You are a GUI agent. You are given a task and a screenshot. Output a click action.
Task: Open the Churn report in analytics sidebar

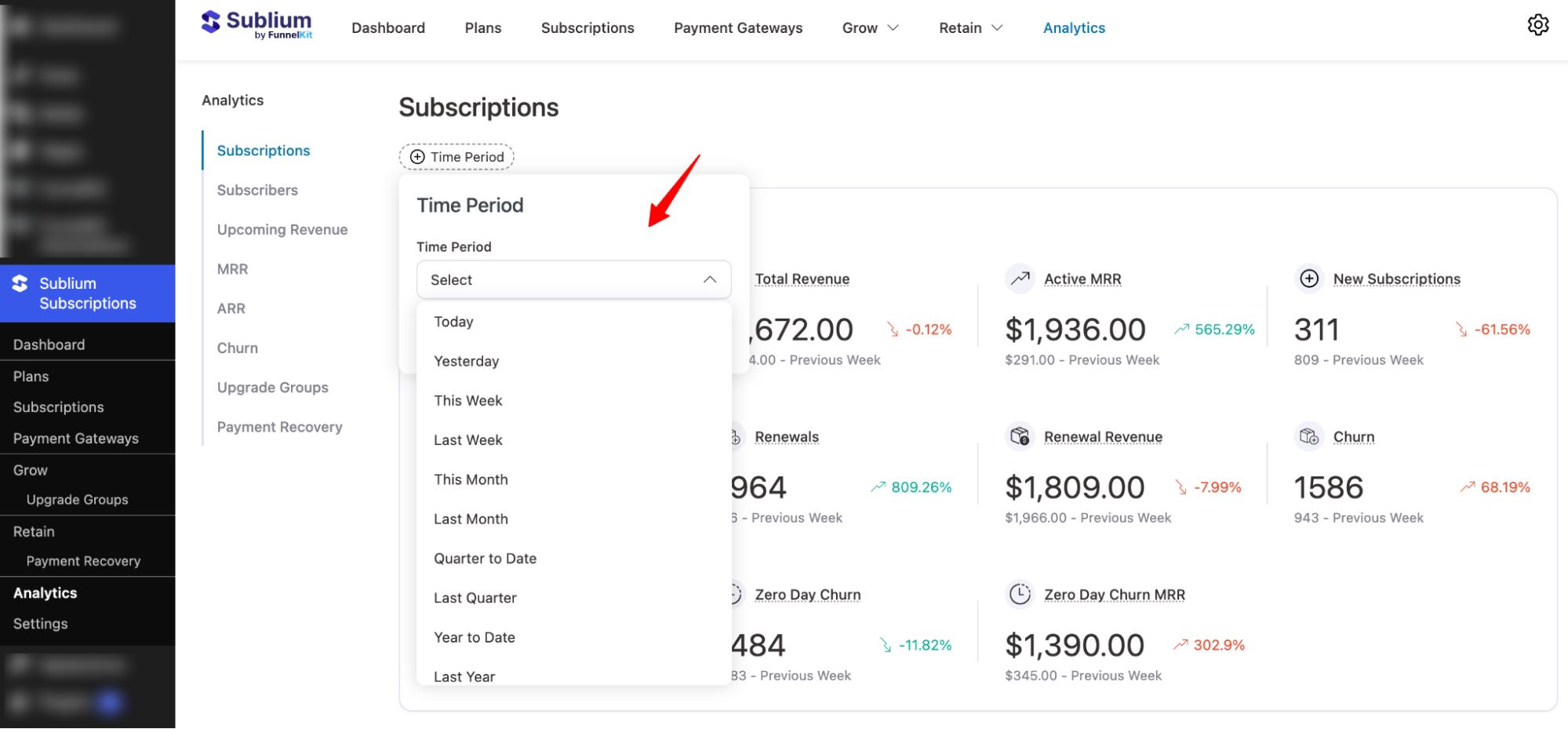coord(237,348)
